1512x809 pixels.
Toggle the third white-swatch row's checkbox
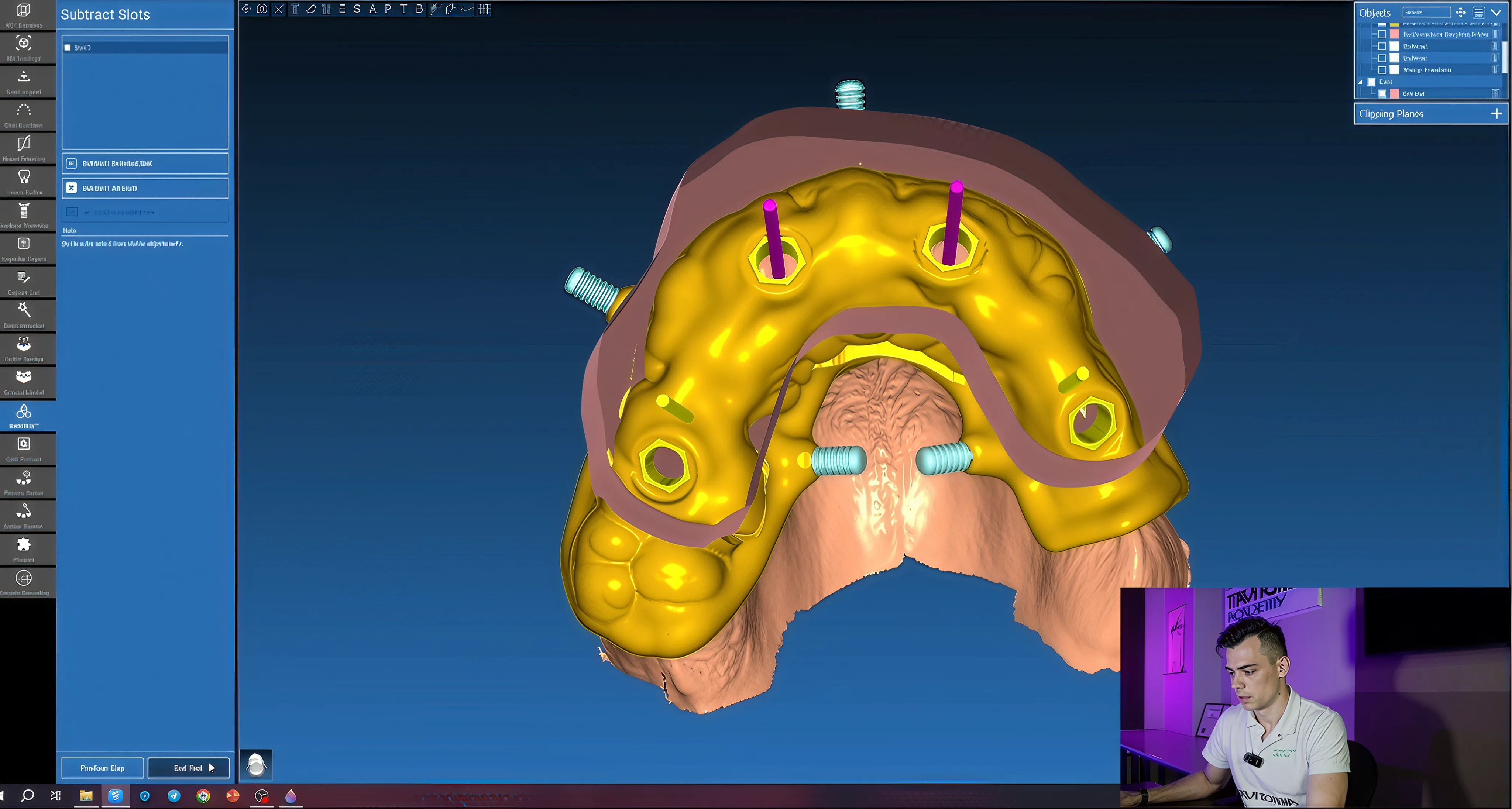point(1382,70)
